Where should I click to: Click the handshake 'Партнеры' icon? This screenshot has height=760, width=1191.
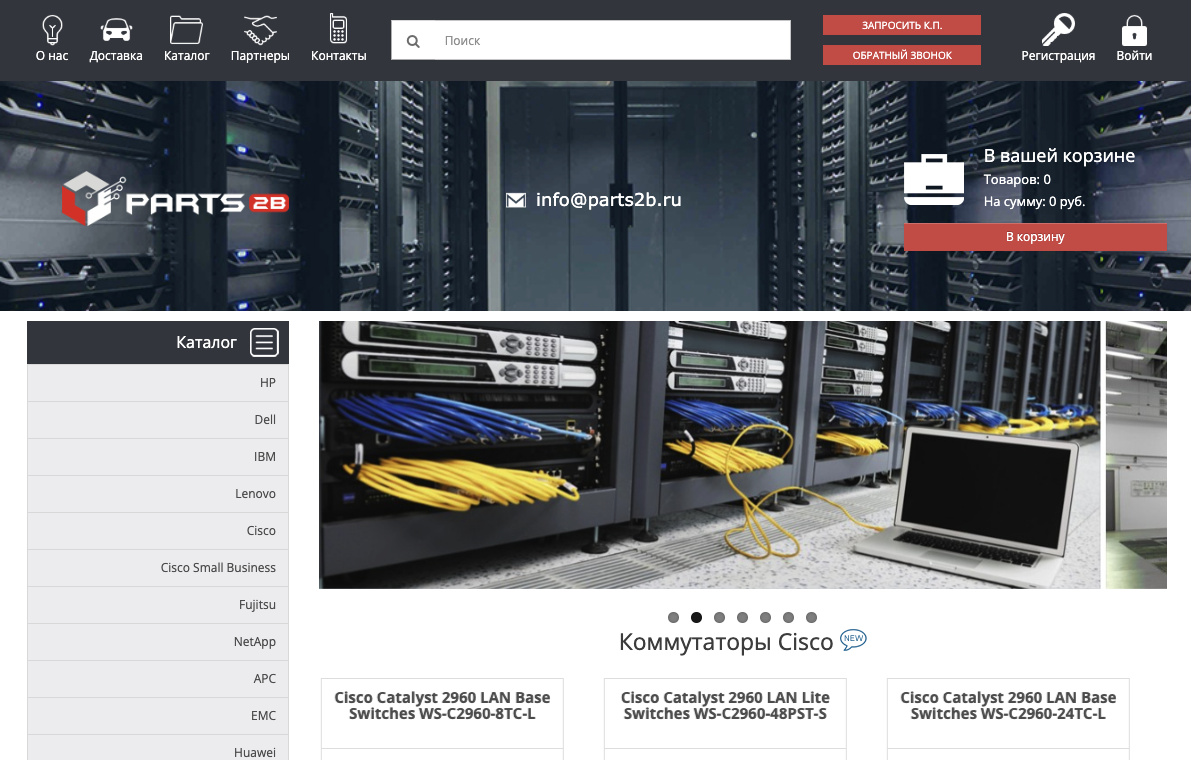[x=260, y=29]
